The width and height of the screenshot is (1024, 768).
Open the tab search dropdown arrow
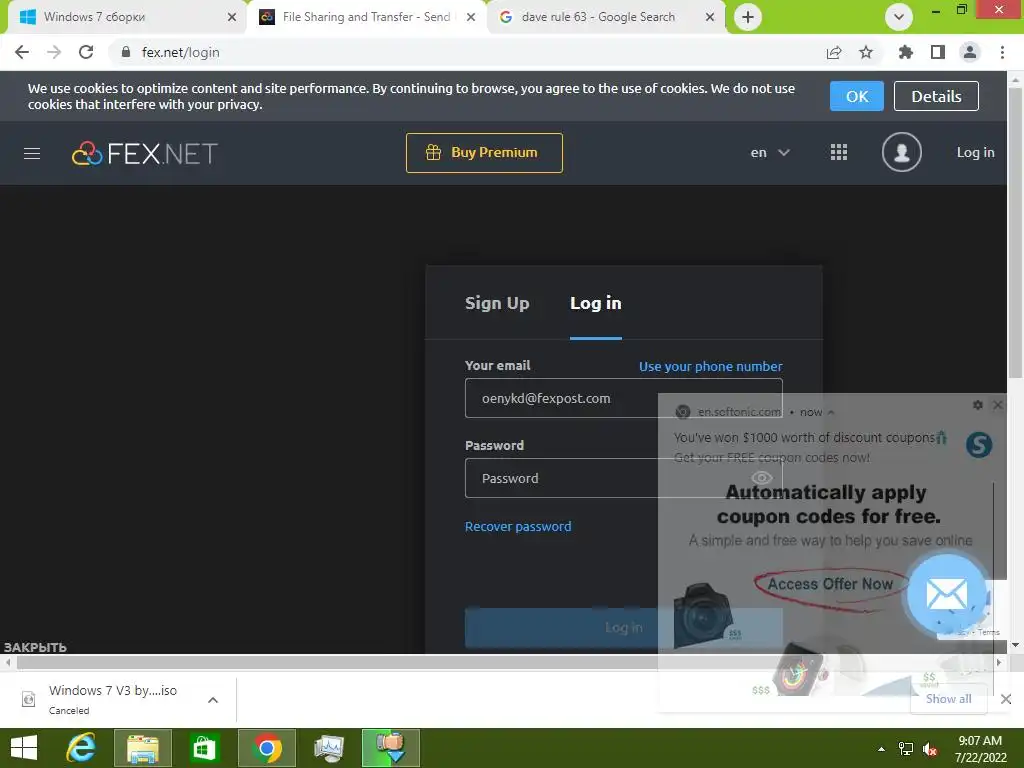pos(899,17)
